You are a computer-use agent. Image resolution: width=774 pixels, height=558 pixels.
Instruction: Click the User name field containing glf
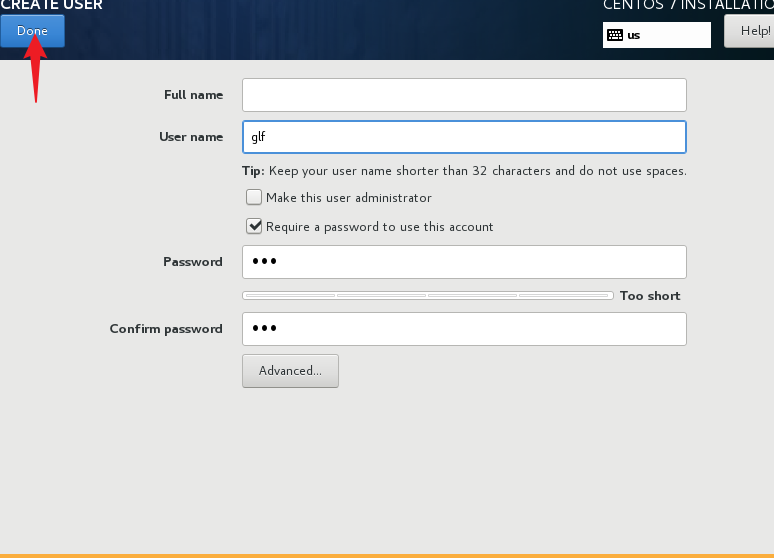click(464, 137)
